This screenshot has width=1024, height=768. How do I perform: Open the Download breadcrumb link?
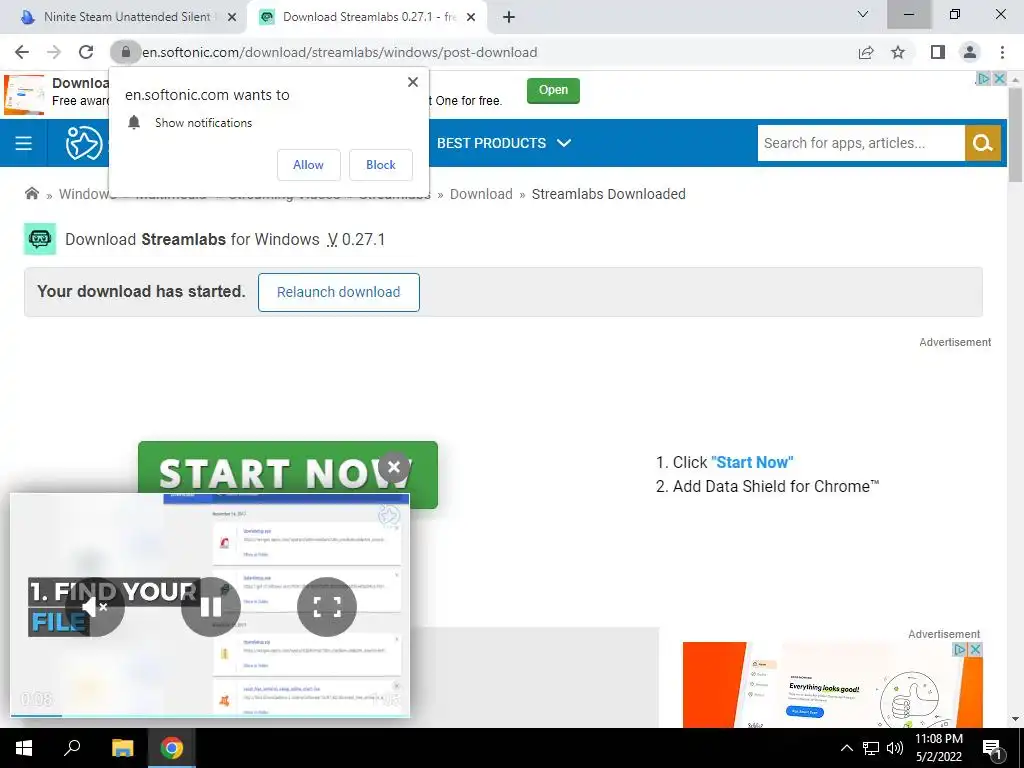tap(481, 194)
